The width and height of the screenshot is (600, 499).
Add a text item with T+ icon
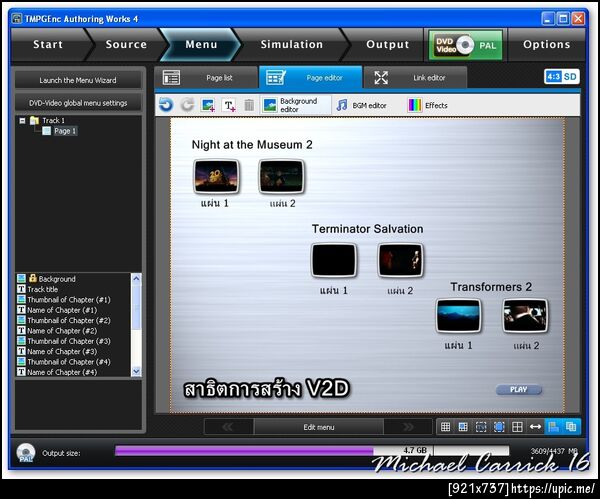(229, 105)
